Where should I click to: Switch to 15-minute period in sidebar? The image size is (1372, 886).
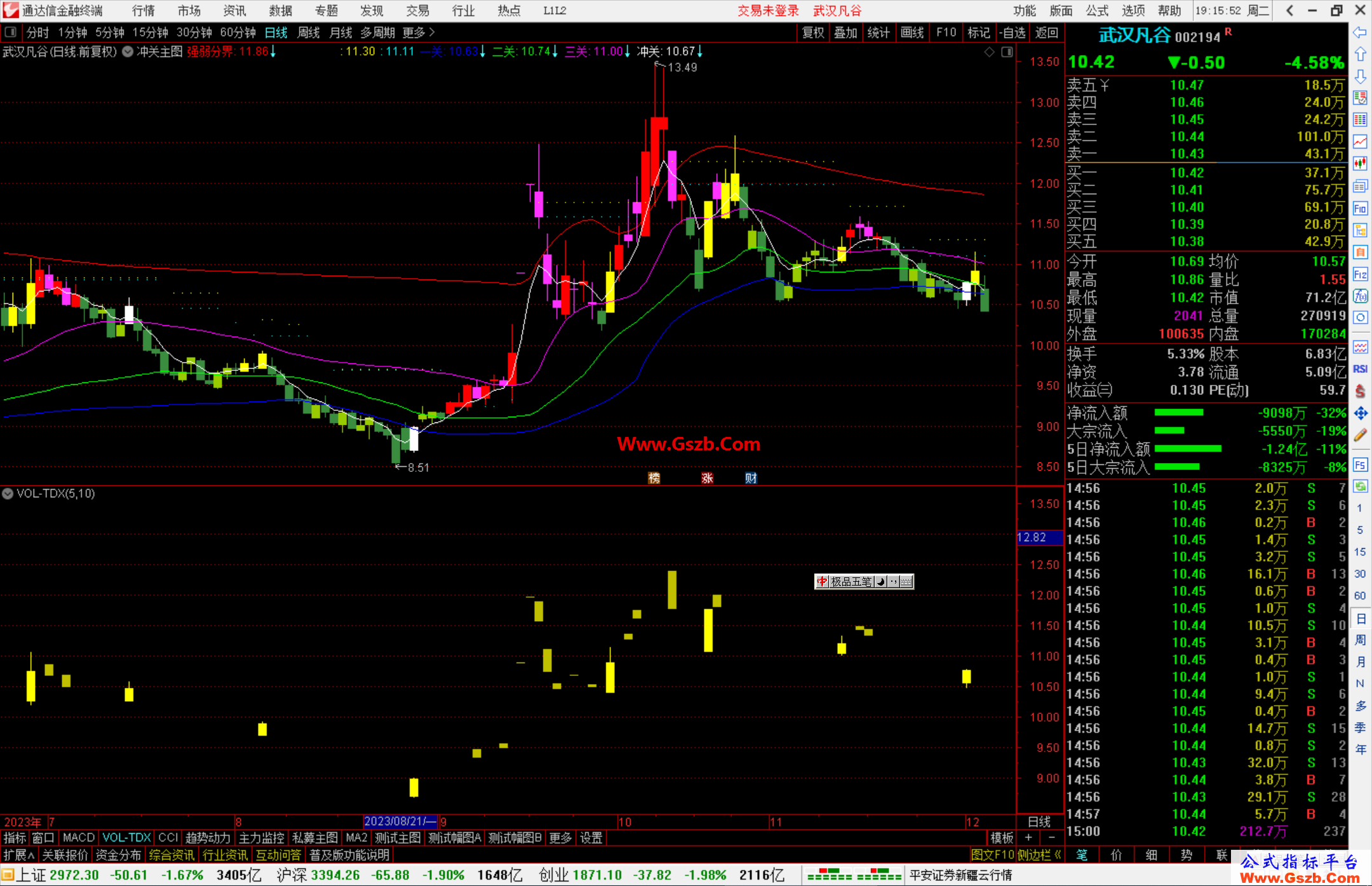[x=1360, y=552]
